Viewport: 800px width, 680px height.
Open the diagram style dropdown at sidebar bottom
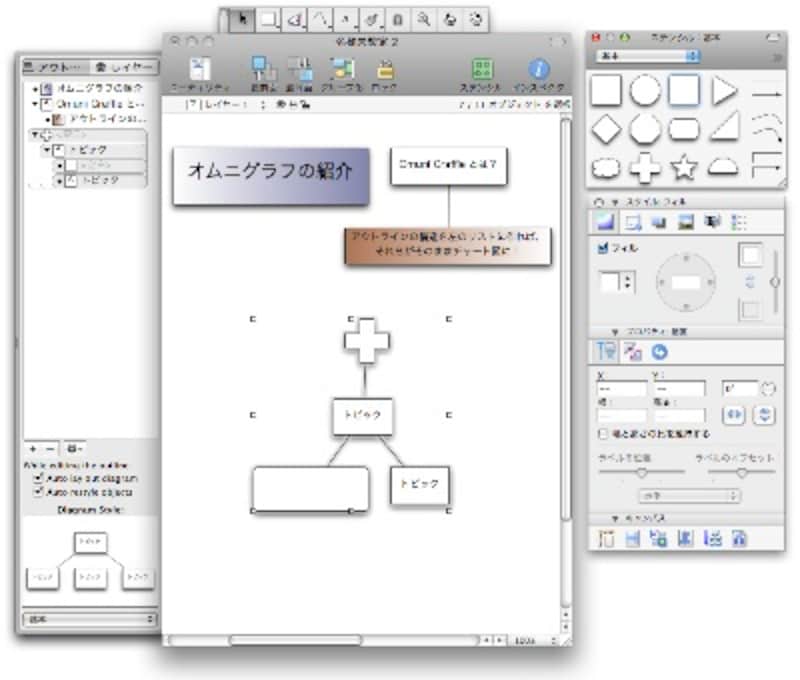click(x=90, y=619)
